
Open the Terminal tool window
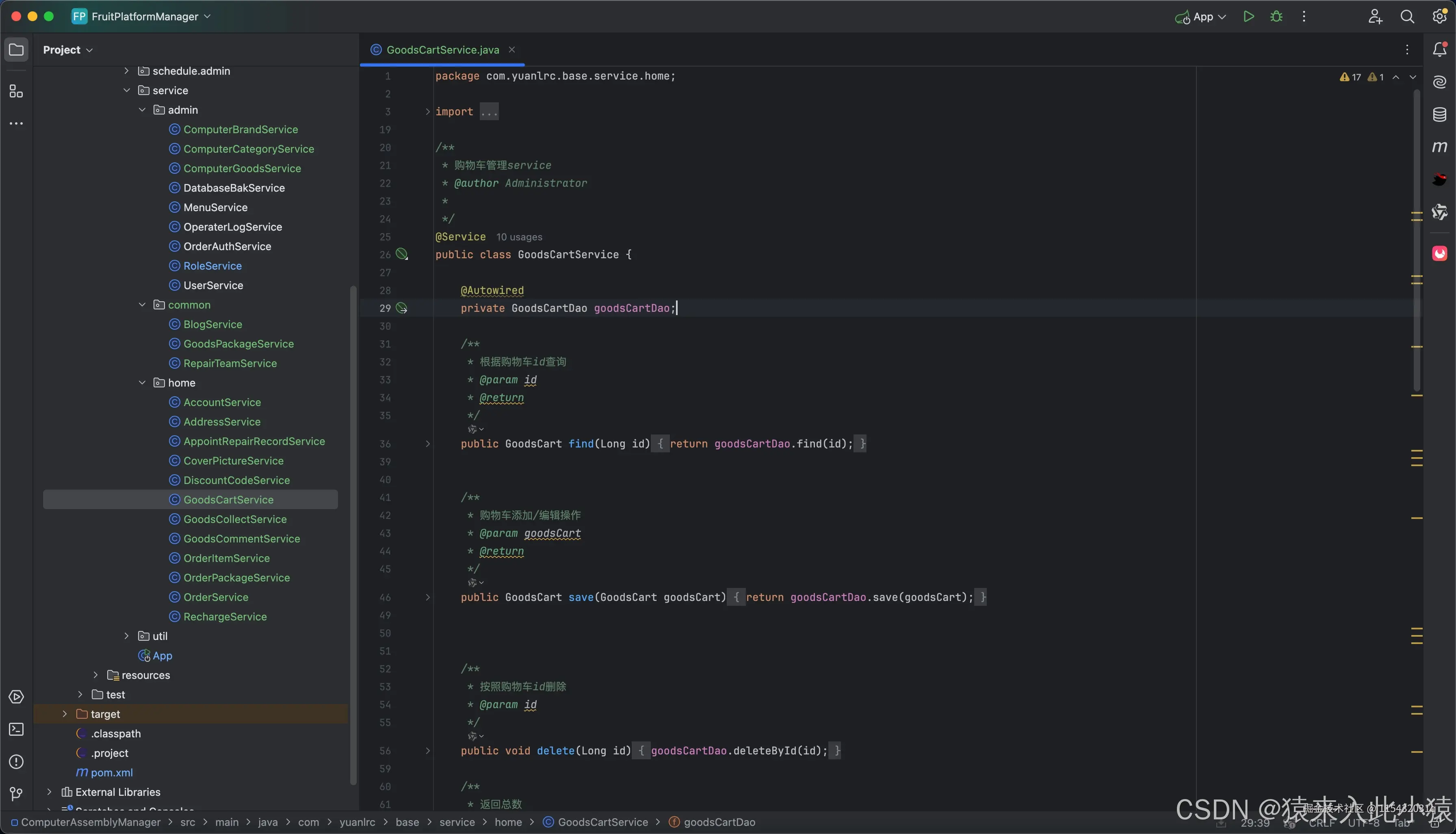coord(16,729)
